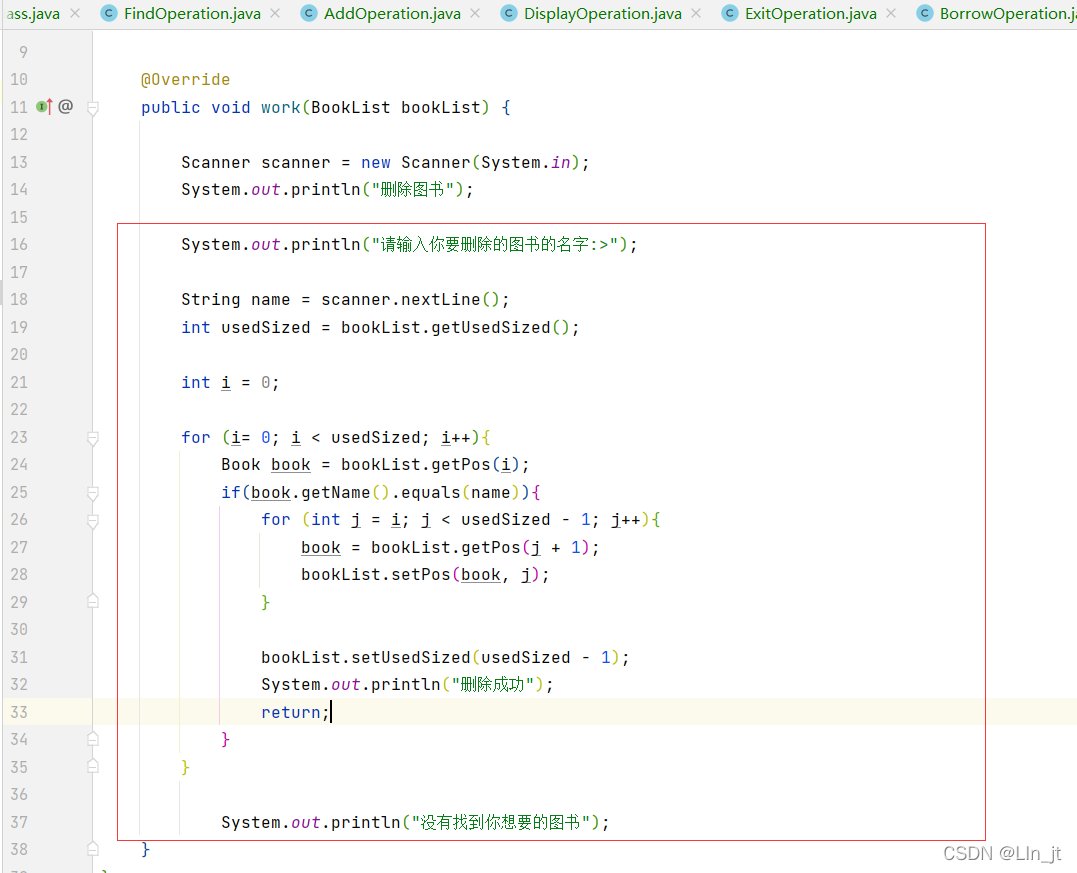
Task: Click the @Override annotation text
Action: (x=185, y=80)
